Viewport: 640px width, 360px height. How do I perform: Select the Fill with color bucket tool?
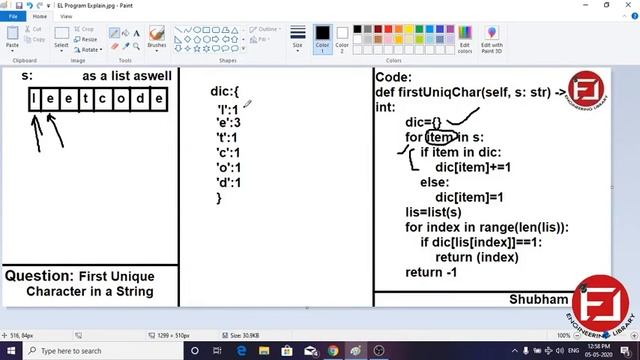[126, 33]
